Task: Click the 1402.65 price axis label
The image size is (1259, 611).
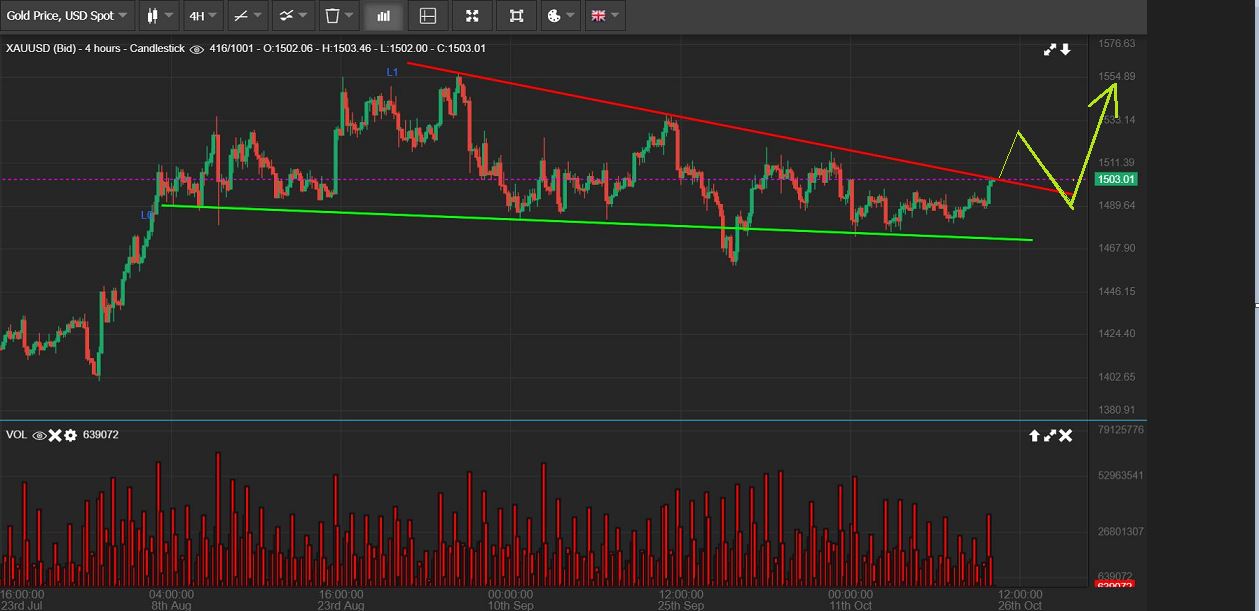Action: coord(1116,377)
